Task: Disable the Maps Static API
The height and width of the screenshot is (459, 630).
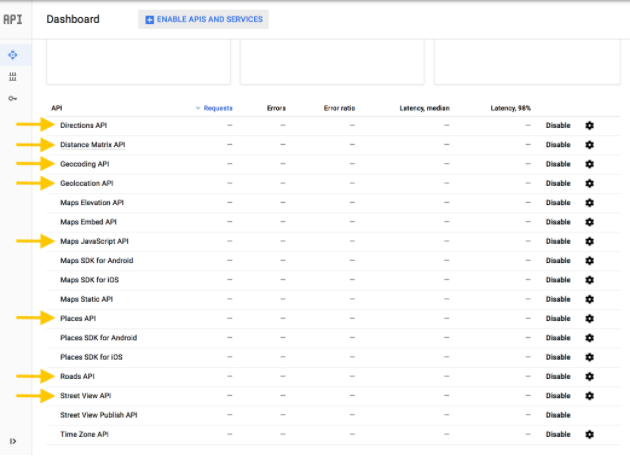Action: click(x=558, y=299)
